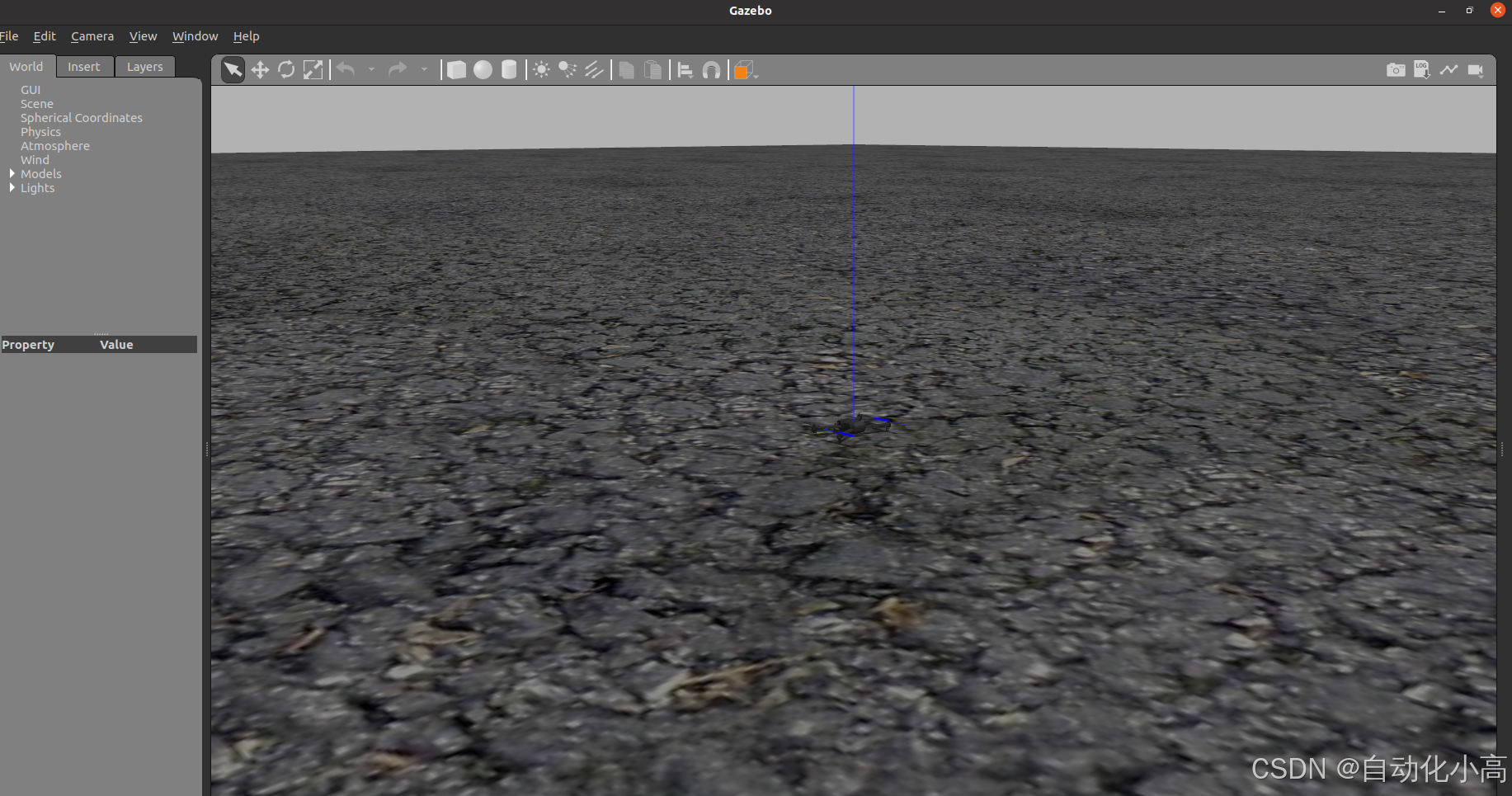The height and width of the screenshot is (796, 1512).
Task: Click the paste icon in toolbar
Action: point(652,70)
